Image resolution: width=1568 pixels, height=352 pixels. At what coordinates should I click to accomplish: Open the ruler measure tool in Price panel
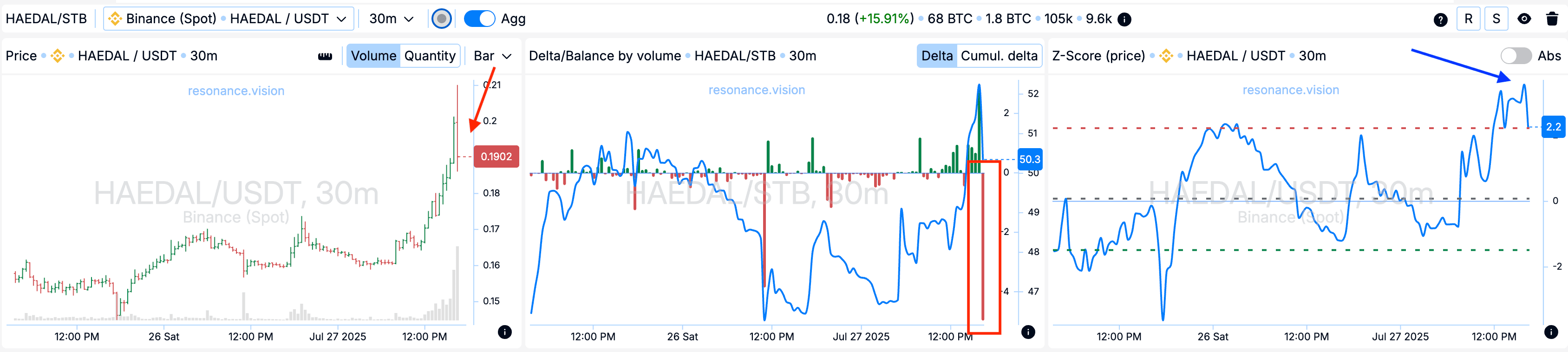pyautogui.click(x=325, y=56)
